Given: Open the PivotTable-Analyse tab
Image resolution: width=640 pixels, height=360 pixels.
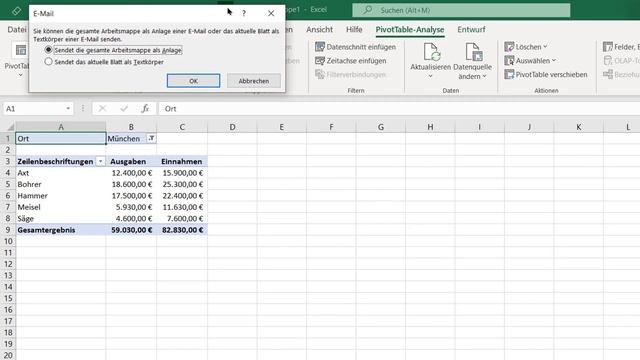Looking at the screenshot, I should [x=410, y=29].
